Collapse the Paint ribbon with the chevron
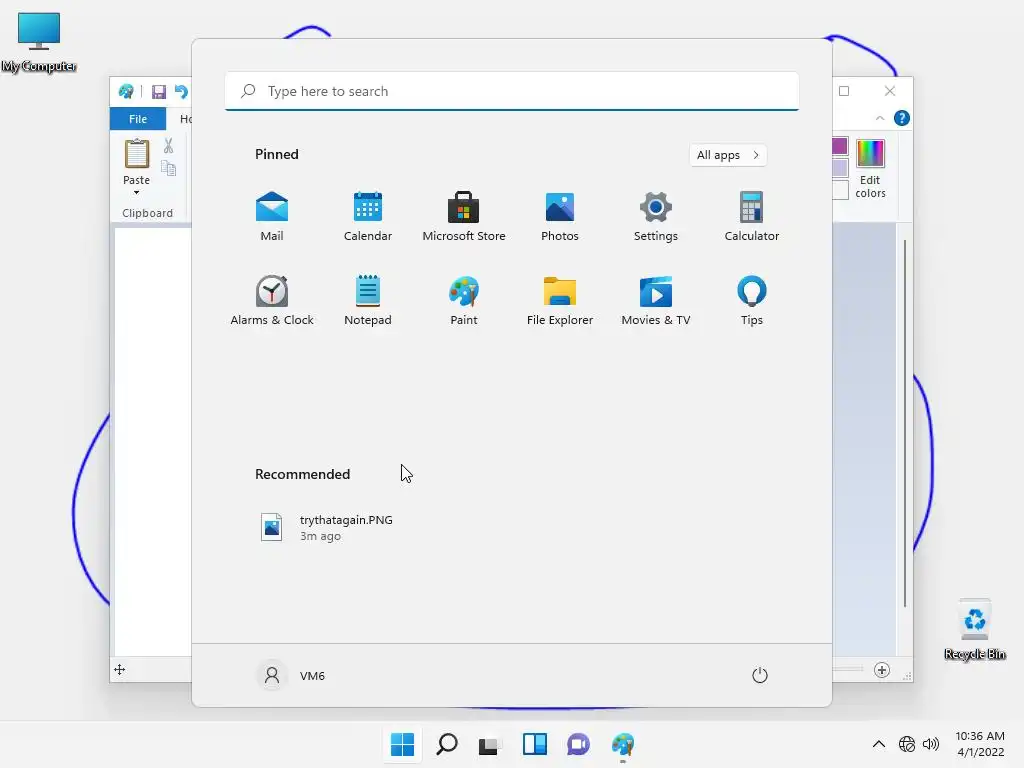Viewport: 1024px width, 768px height. click(x=880, y=118)
